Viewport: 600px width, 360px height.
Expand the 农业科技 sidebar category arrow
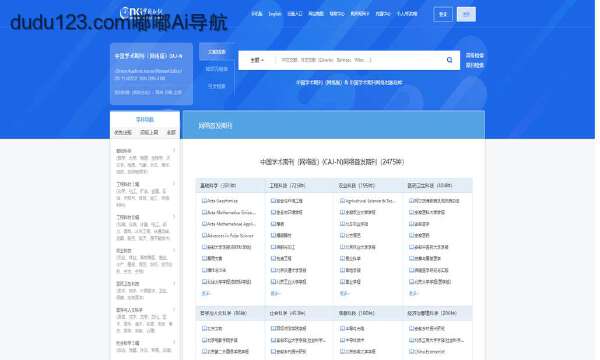click(174, 251)
